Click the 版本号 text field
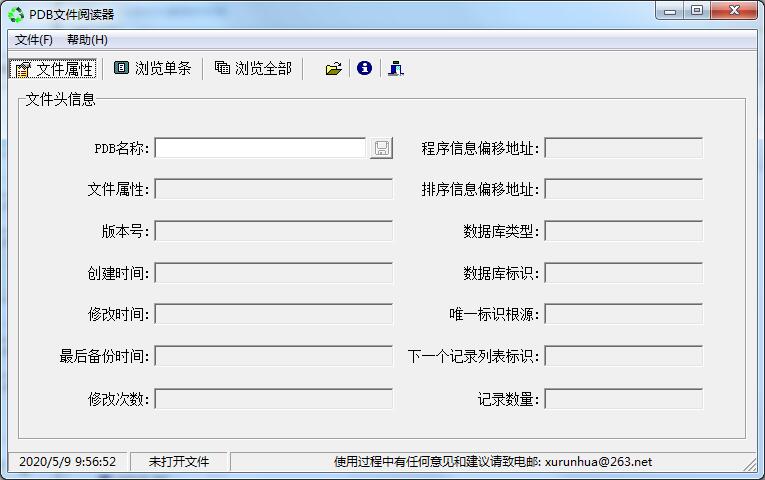This screenshot has height=480, width=765. (273, 231)
